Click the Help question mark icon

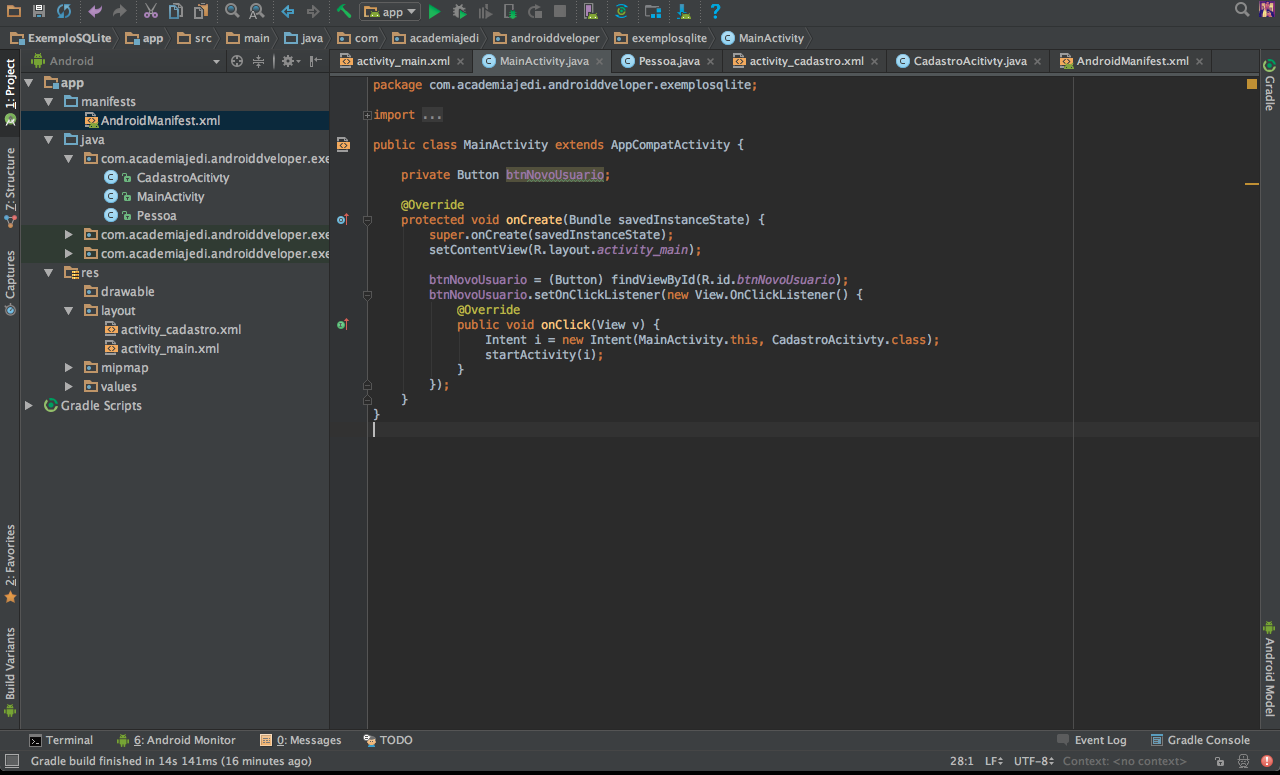[x=715, y=12]
